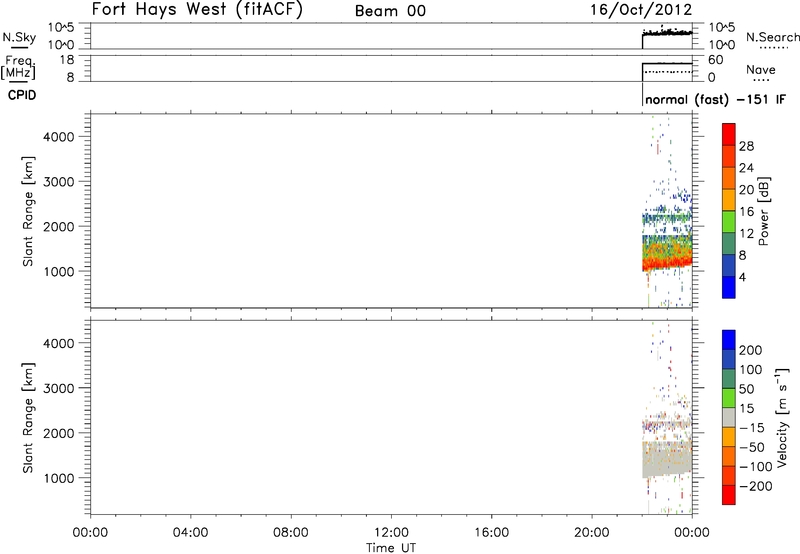Select the 'N.Sky' legend label

coord(19,37)
